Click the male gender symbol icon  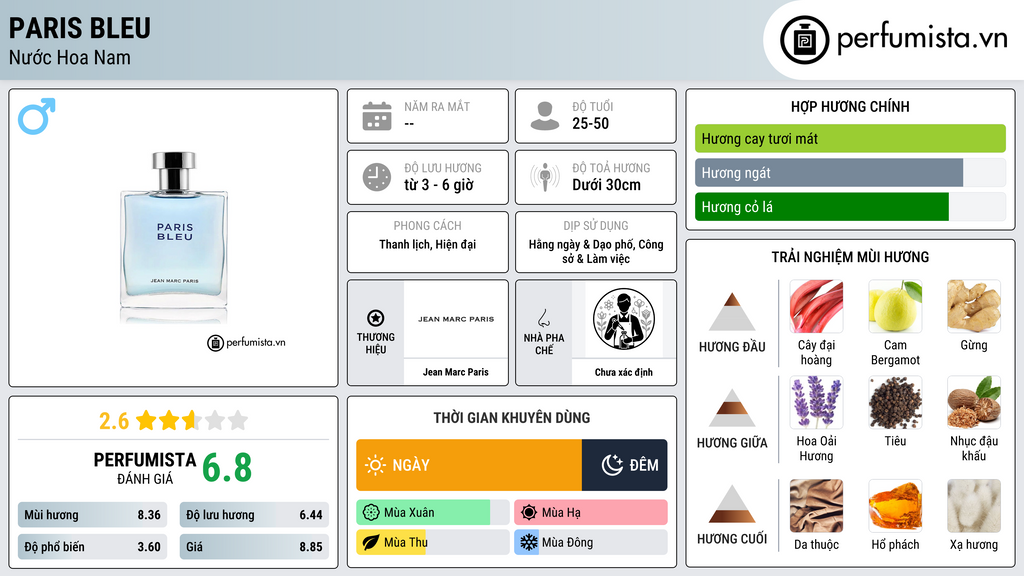point(37,116)
